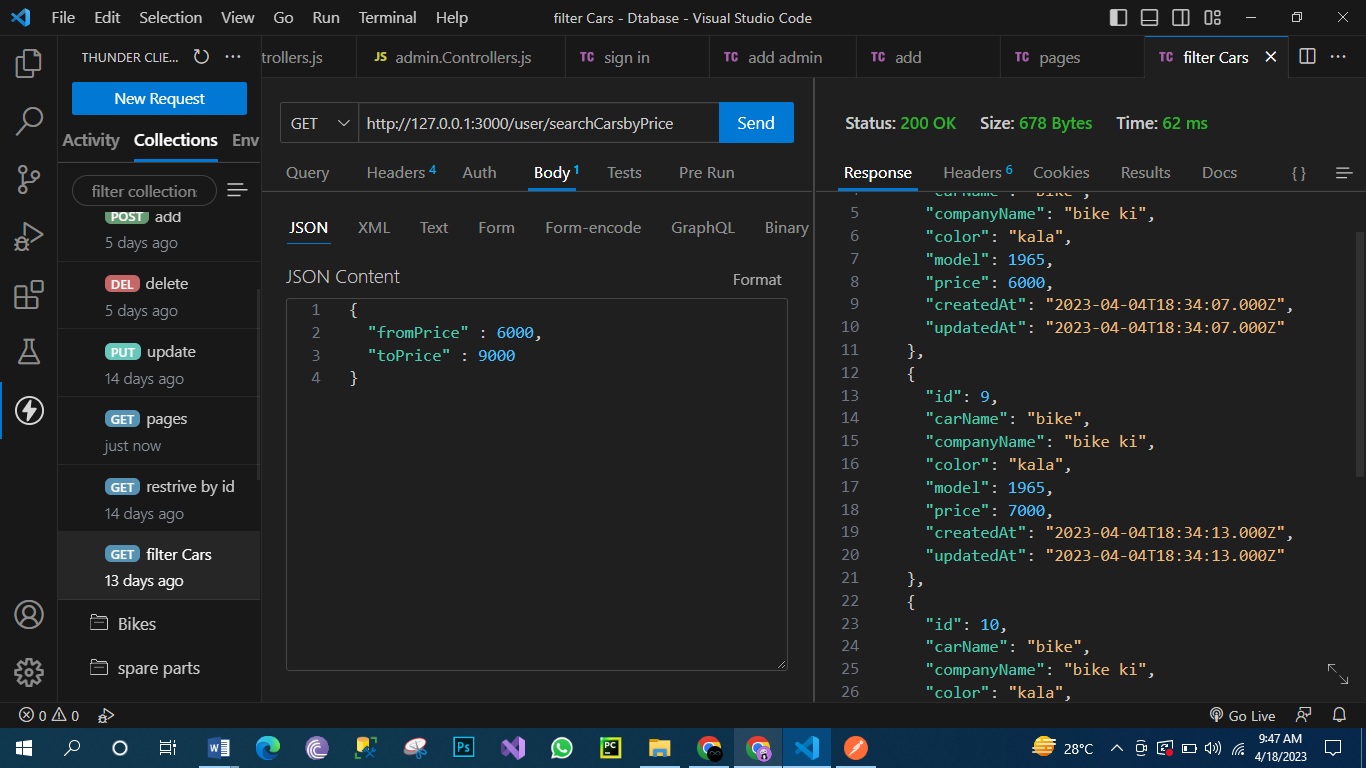Screen dimensions: 1366x768
Task: Open the Thunder Client lightning icon
Action: coord(28,410)
